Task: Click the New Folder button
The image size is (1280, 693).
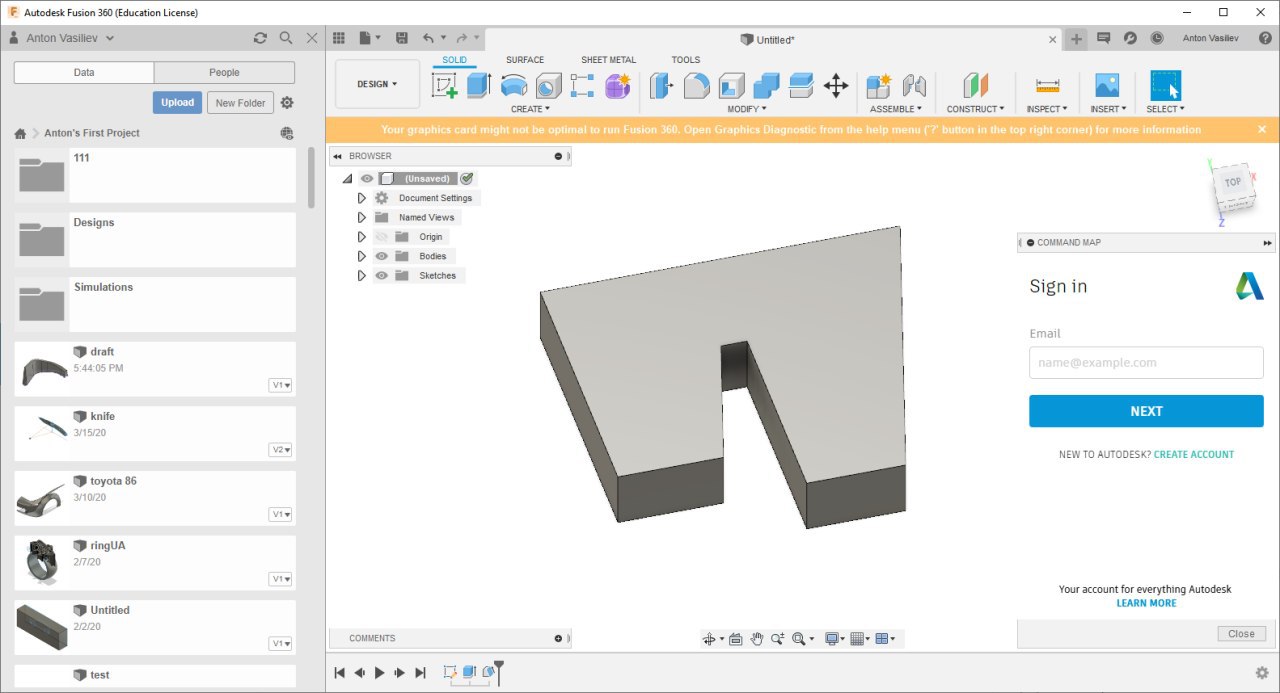Action: [x=240, y=102]
